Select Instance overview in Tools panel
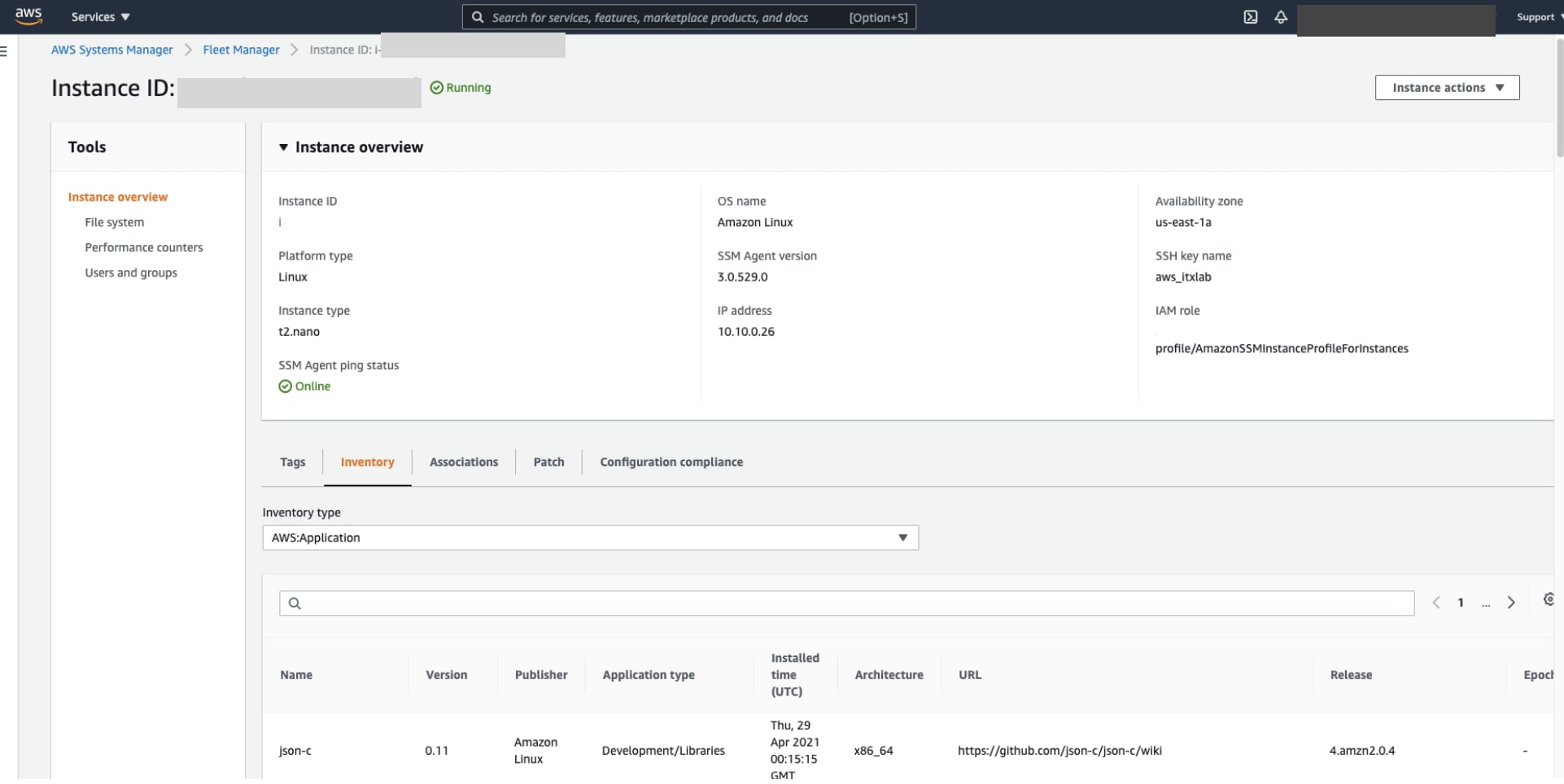The height and width of the screenshot is (784, 1564). point(118,197)
